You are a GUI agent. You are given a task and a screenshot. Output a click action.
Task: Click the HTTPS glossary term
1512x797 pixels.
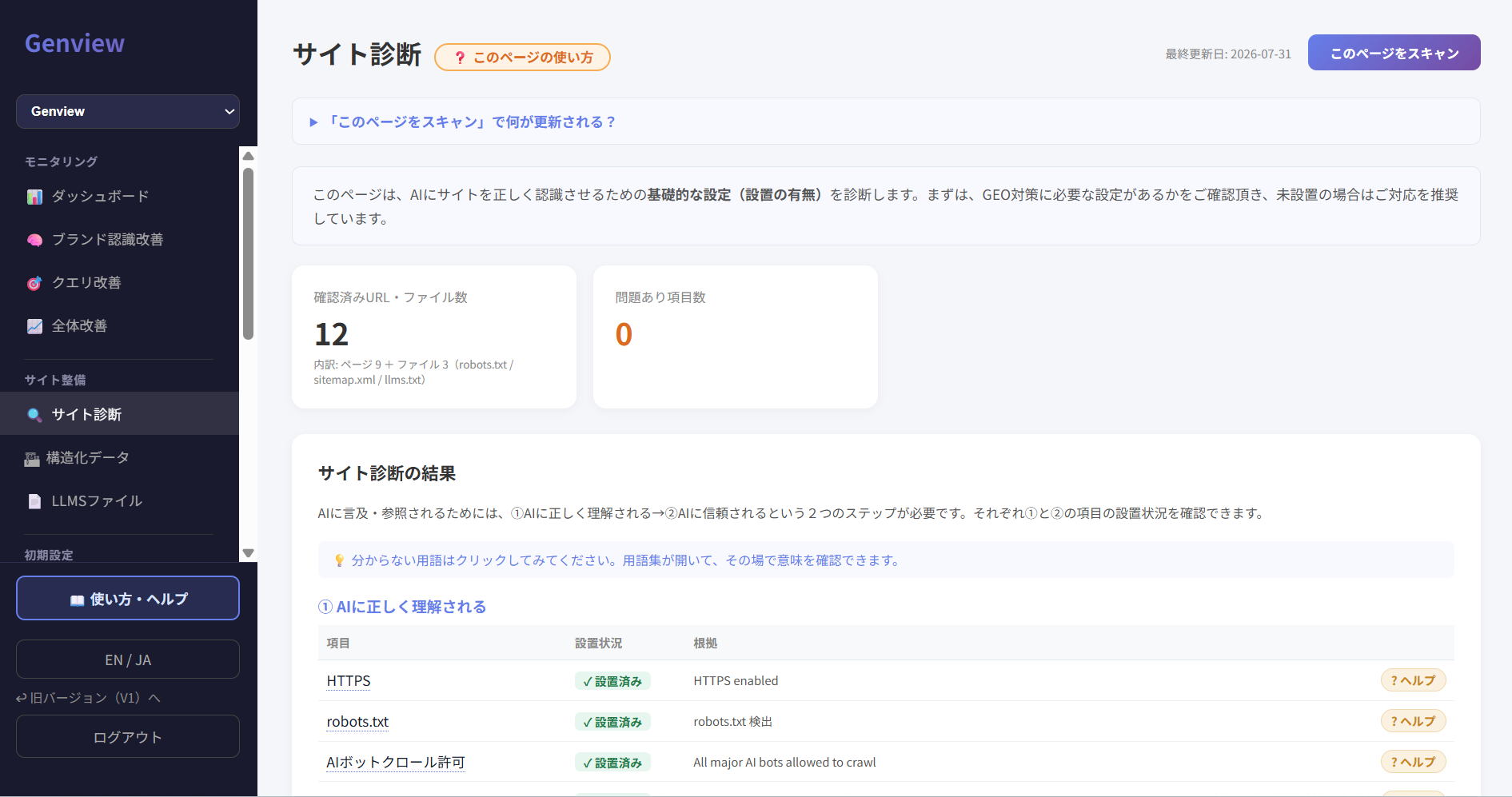pos(349,681)
